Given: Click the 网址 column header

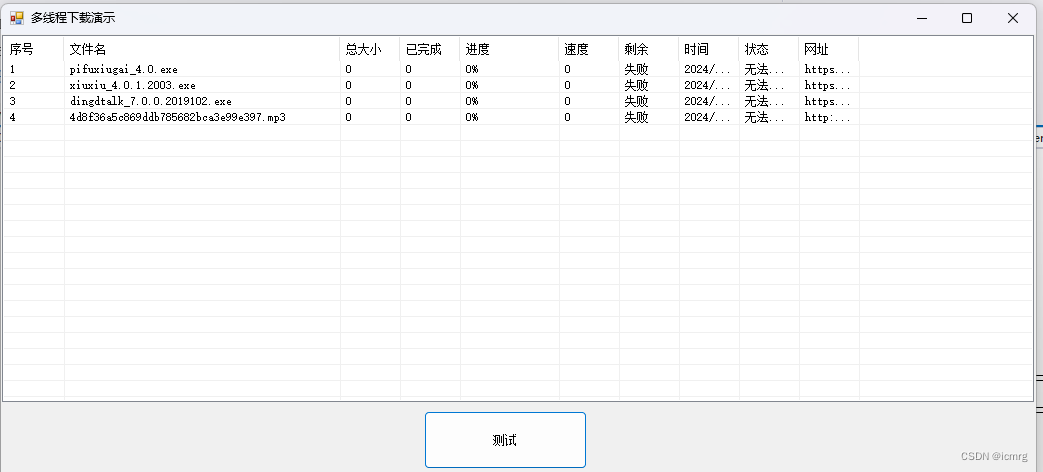Looking at the screenshot, I should [x=828, y=49].
